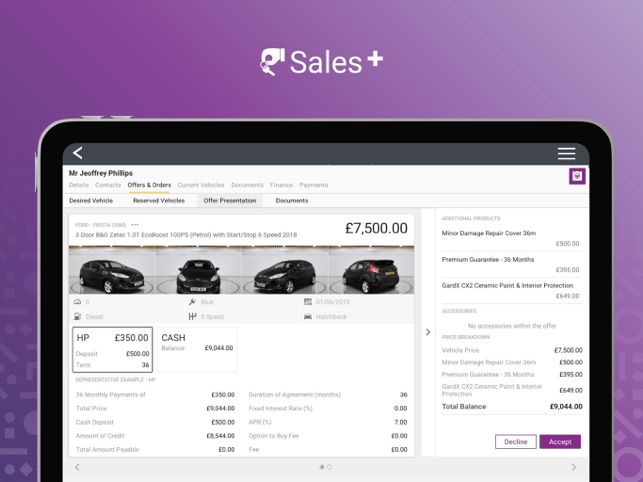
Task: View the second Fiesta front photo
Action: pos(198,270)
